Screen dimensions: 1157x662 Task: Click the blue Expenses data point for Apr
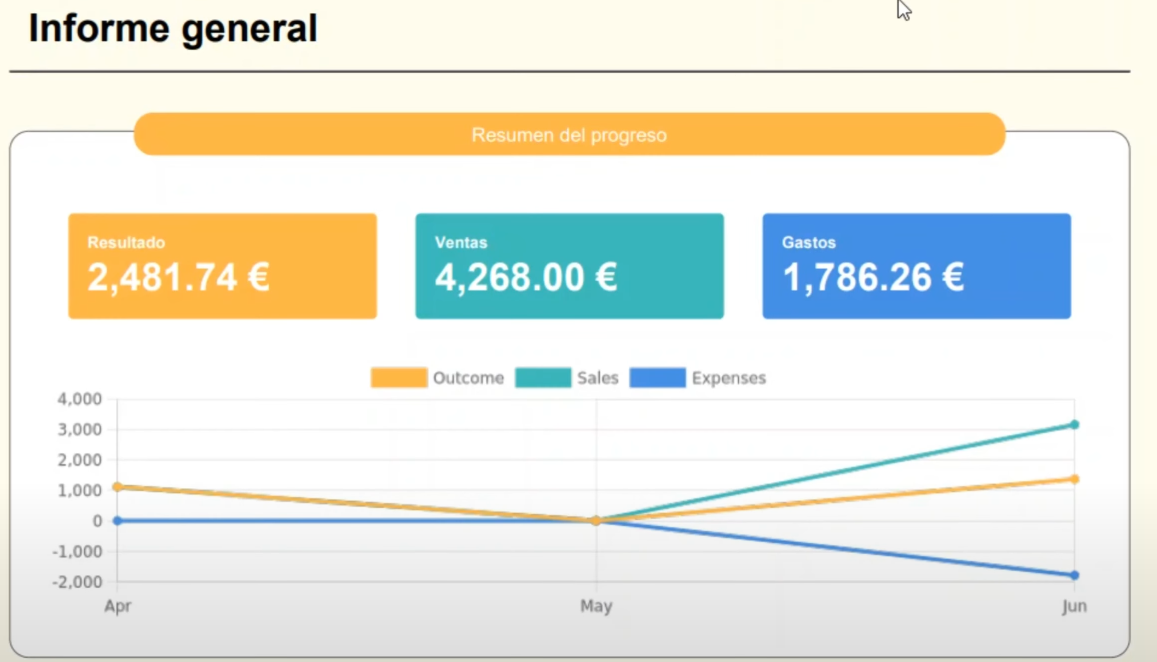tap(117, 520)
